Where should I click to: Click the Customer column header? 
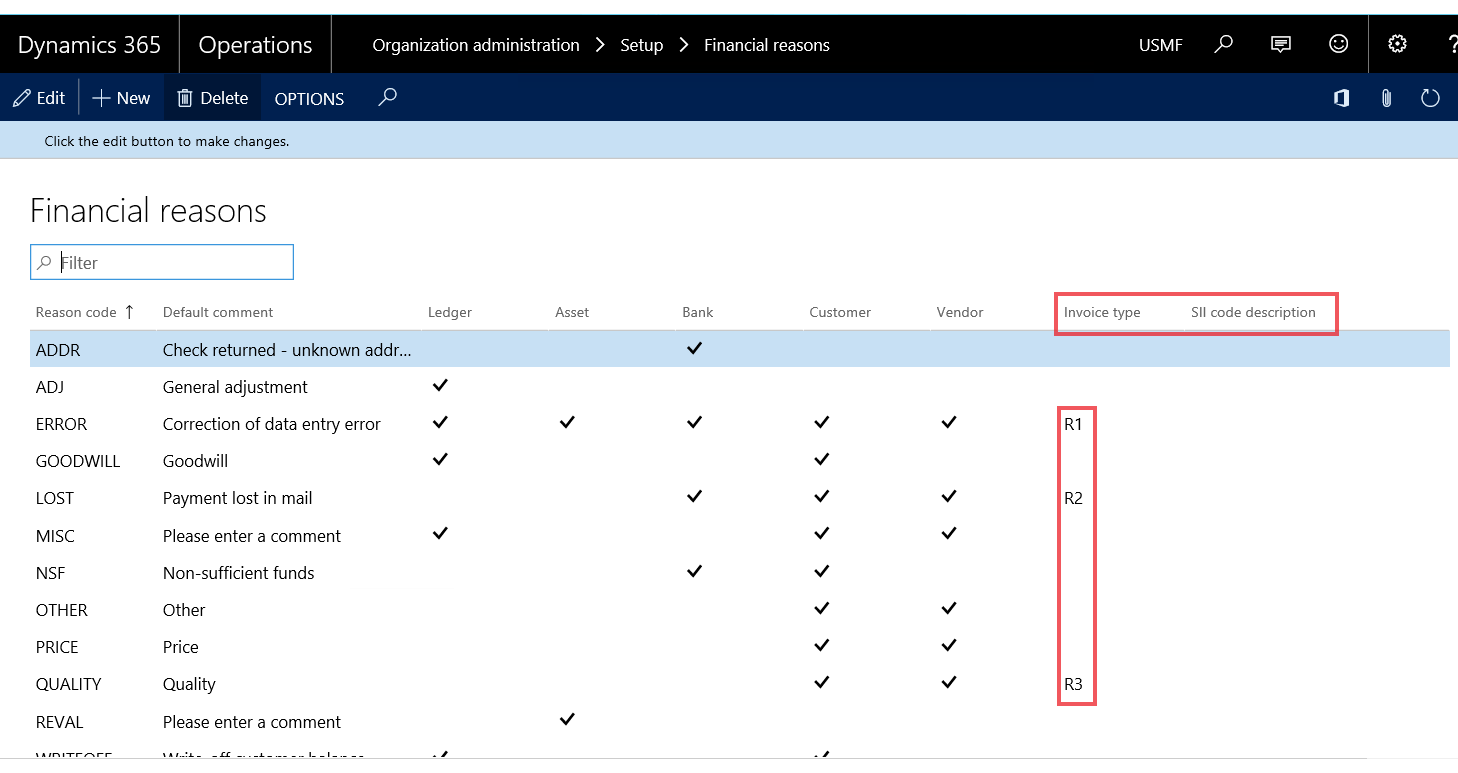coord(840,312)
